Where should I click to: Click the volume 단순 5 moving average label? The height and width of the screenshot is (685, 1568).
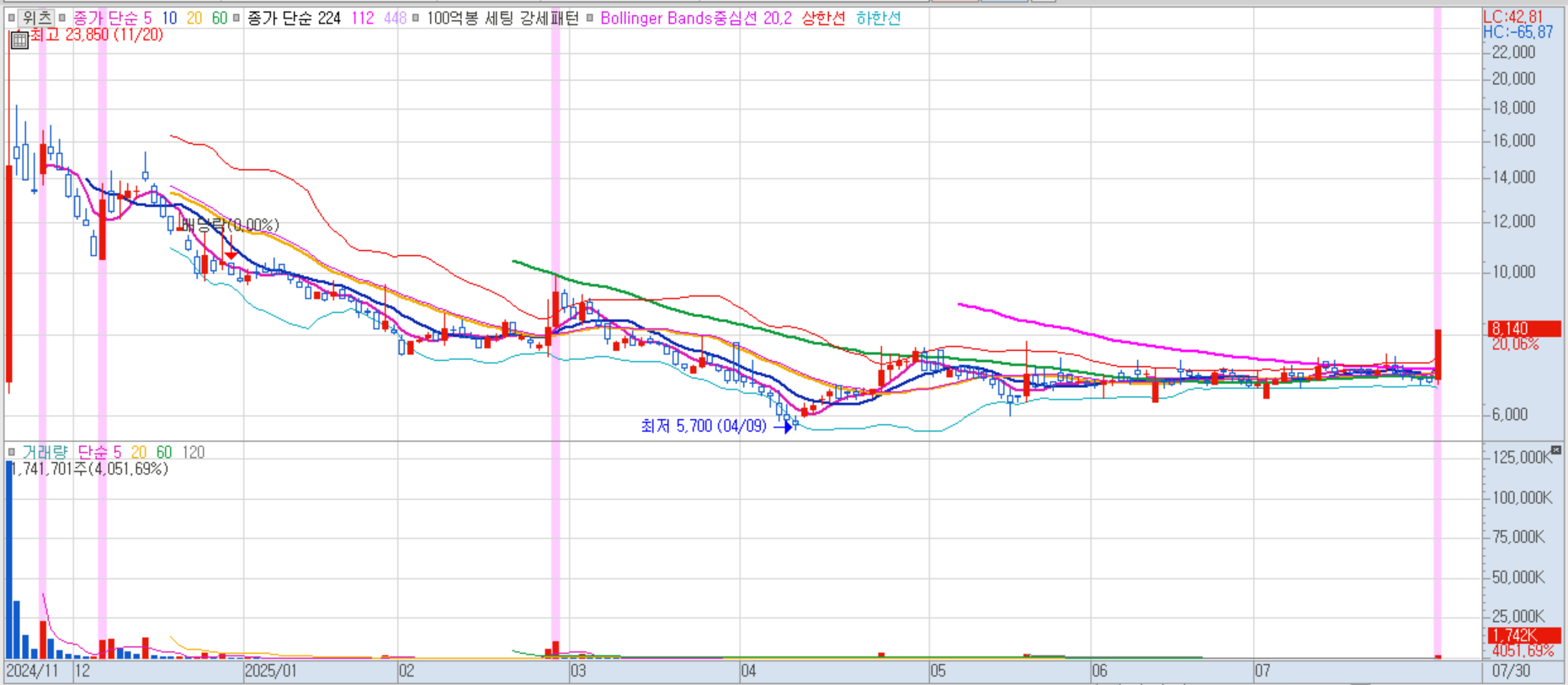pos(99,452)
